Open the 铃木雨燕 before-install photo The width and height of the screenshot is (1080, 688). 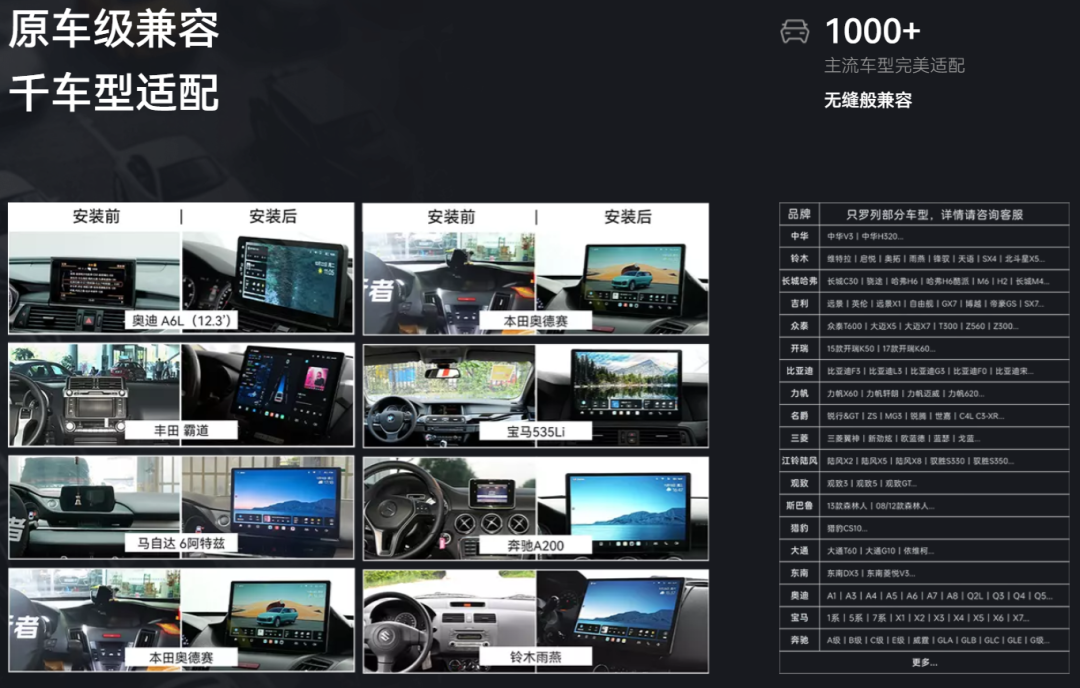click(449, 621)
